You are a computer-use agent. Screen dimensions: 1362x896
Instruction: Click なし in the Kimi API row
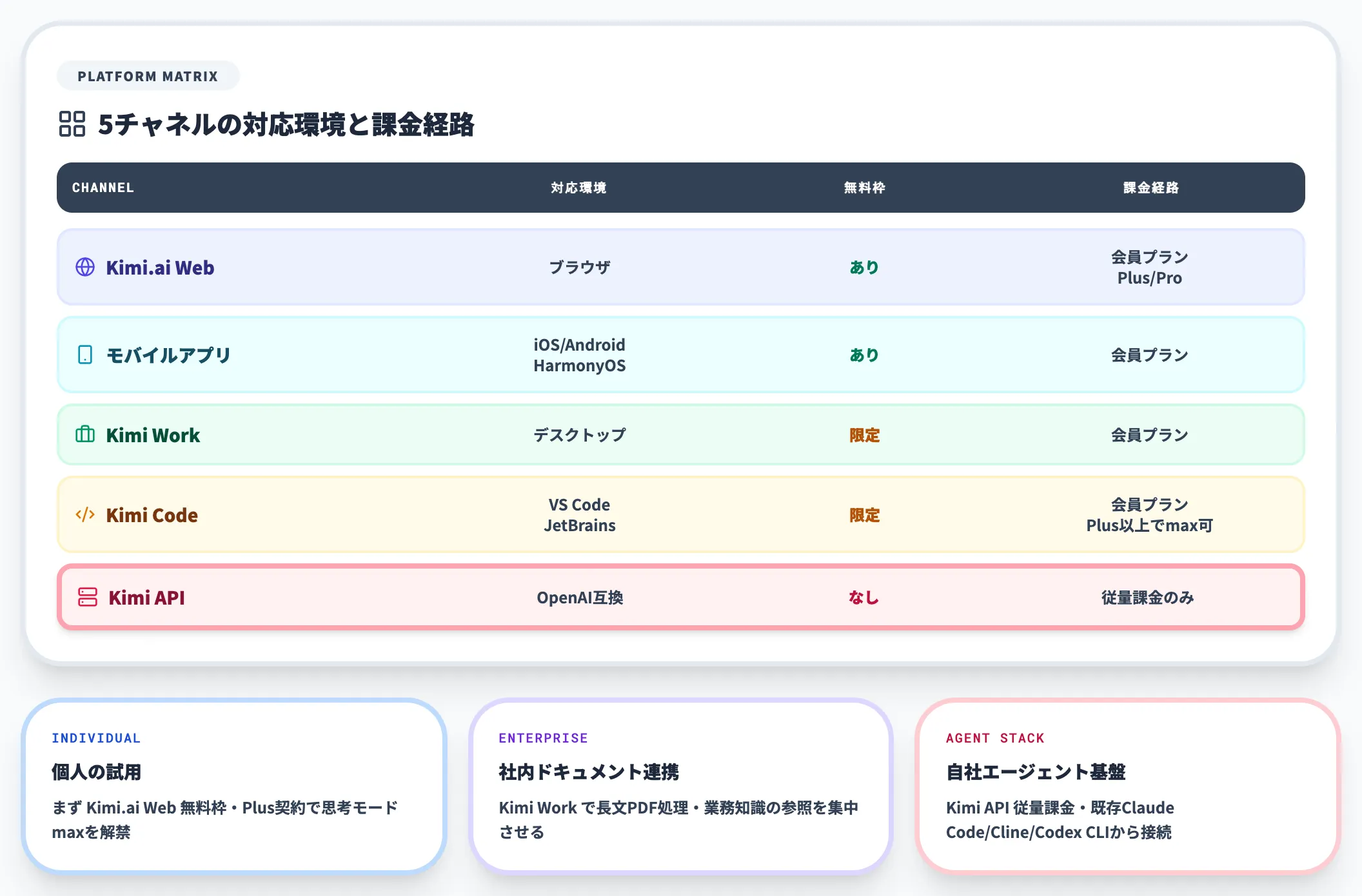click(x=864, y=598)
